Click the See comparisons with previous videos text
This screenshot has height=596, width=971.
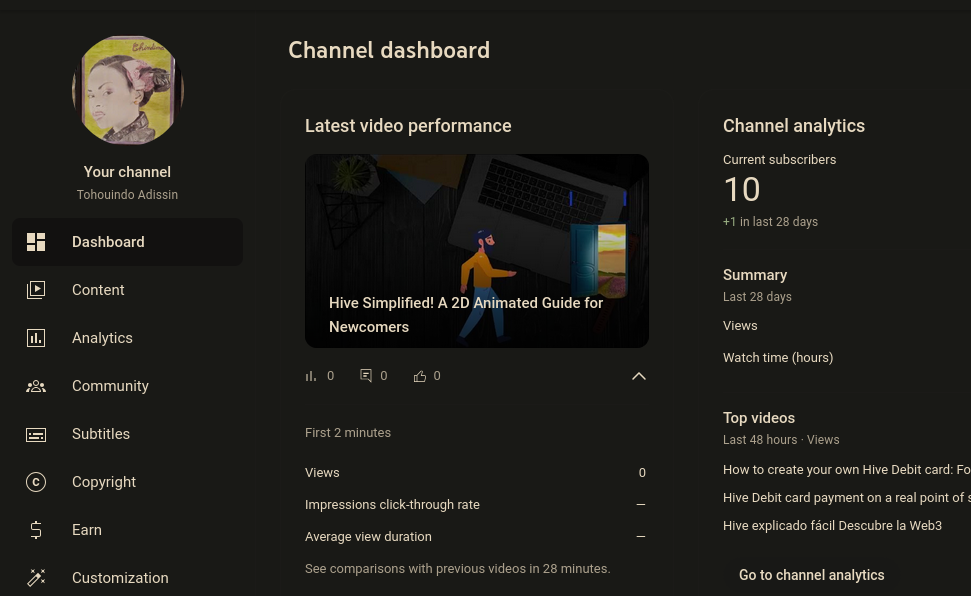pos(458,568)
